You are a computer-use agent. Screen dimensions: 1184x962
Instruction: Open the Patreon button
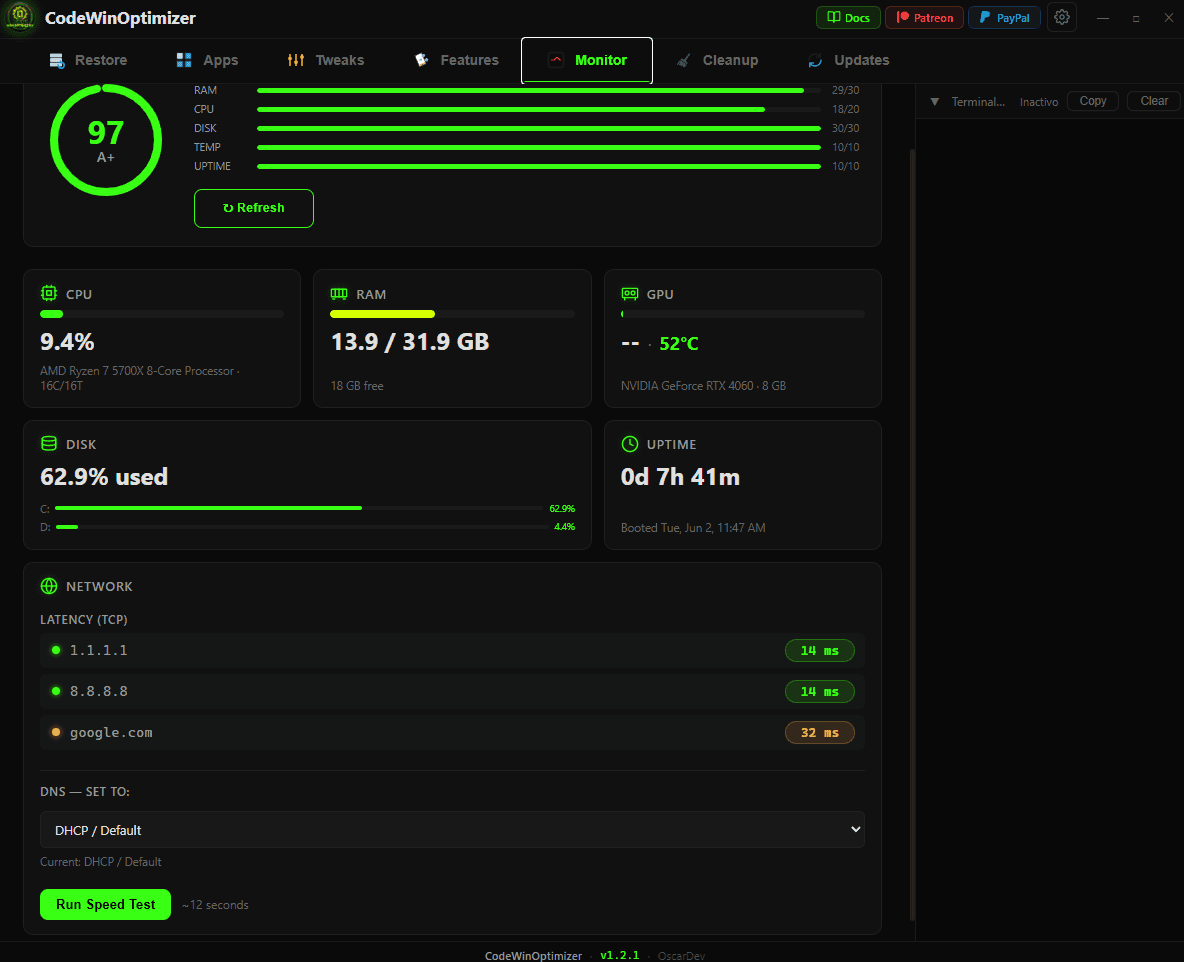924,17
